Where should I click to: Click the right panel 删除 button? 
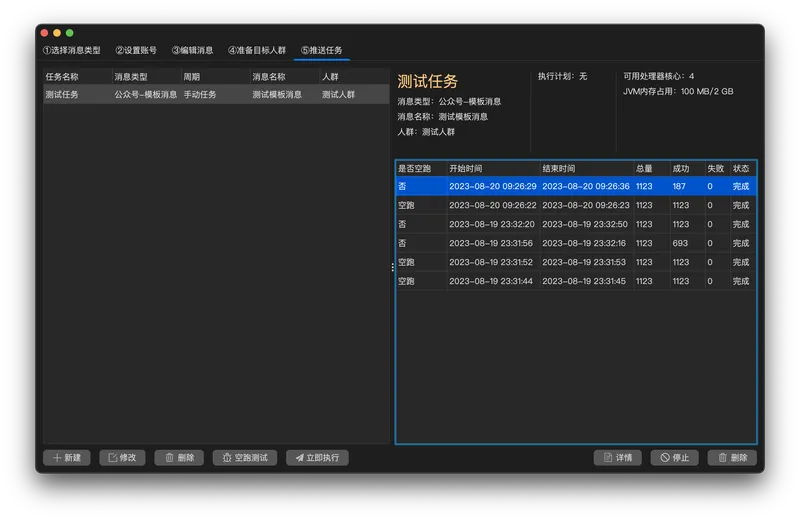coord(732,458)
